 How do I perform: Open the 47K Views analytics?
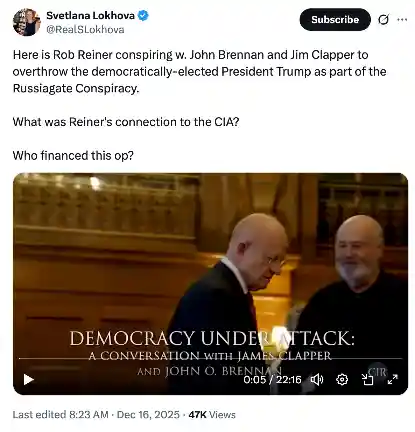click(x=212, y=415)
